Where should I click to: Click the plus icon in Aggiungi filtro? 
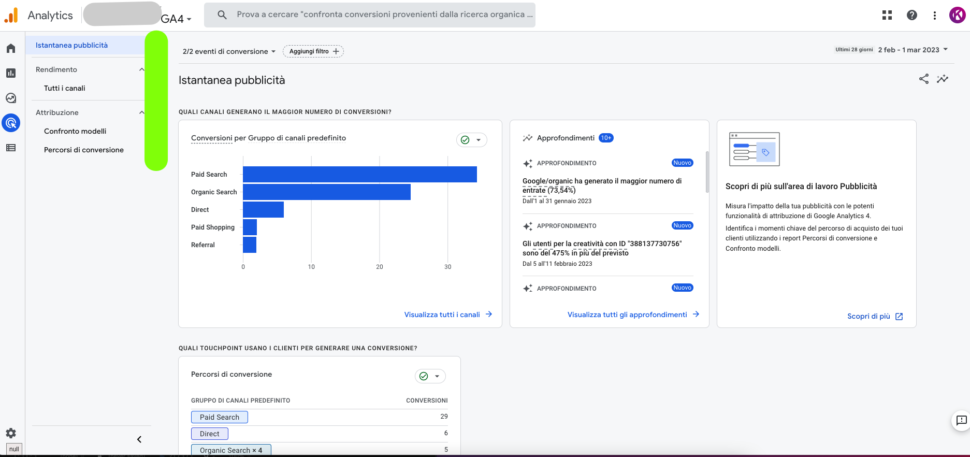[x=336, y=51]
